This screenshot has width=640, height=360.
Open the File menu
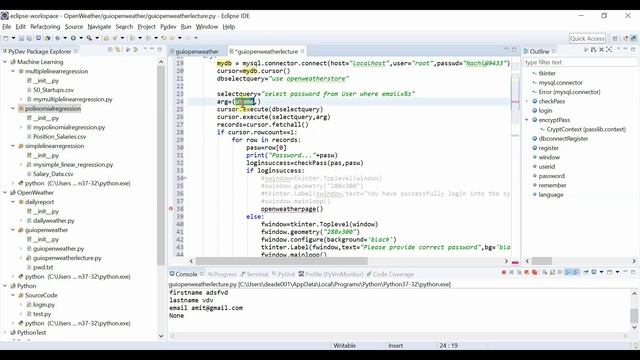(x=7, y=27)
